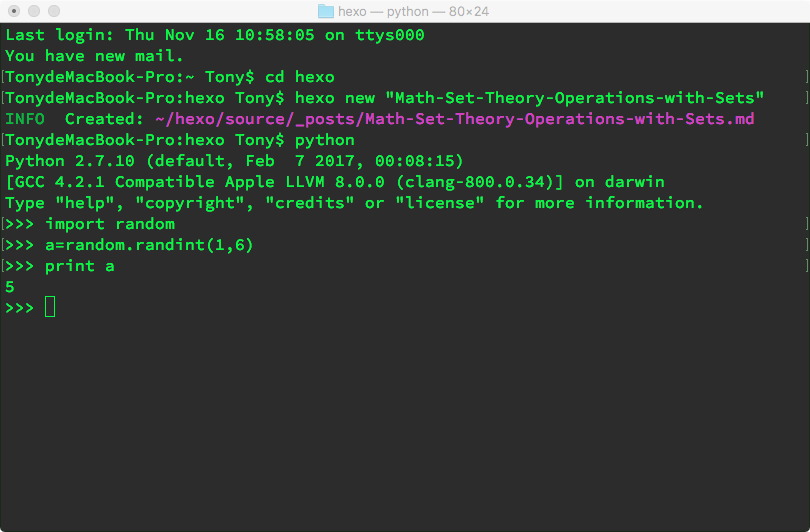This screenshot has width=810, height=532.
Task: Click the green zoom window button
Action: pos(54,11)
